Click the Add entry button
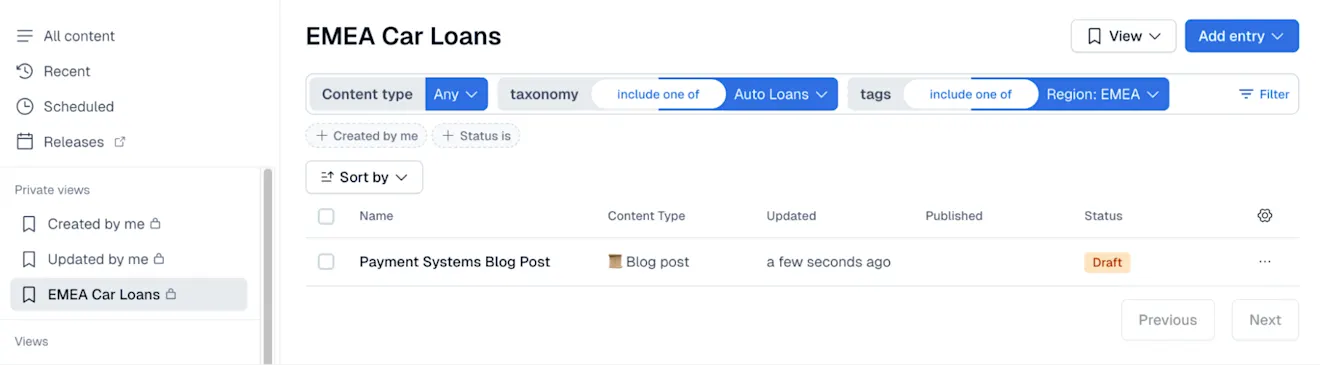The width and height of the screenshot is (1320, 365). [x=1241, y=36]
